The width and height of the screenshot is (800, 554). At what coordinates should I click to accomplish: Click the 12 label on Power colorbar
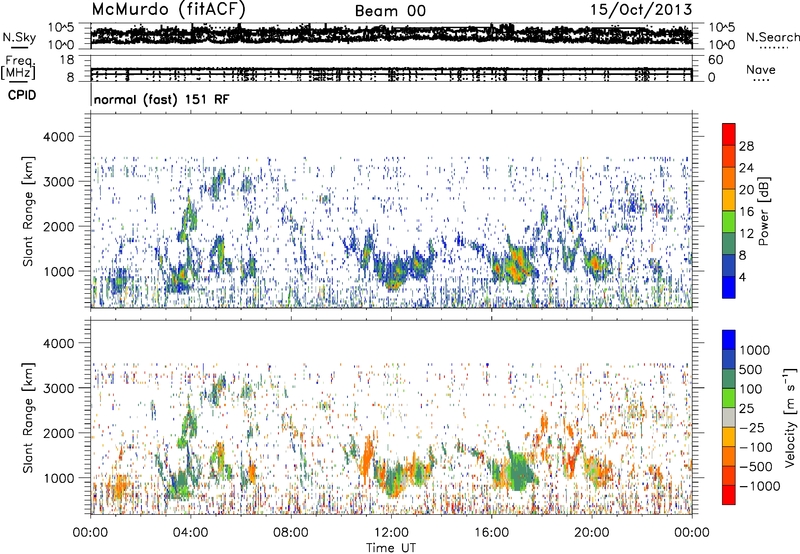[x=746, y=234]
